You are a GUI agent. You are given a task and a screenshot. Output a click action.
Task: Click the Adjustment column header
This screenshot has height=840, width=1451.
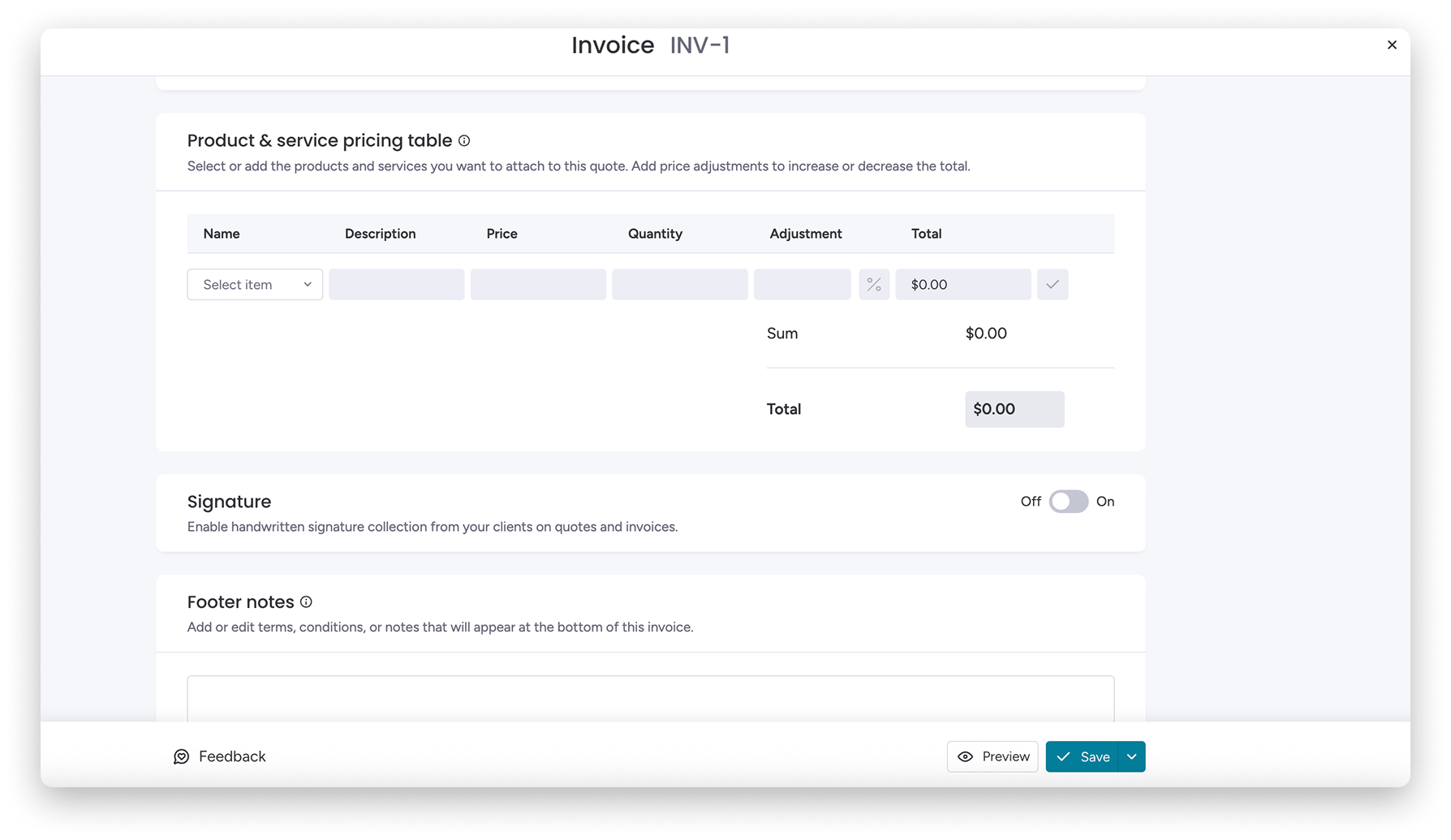click(x=806, y=234)
